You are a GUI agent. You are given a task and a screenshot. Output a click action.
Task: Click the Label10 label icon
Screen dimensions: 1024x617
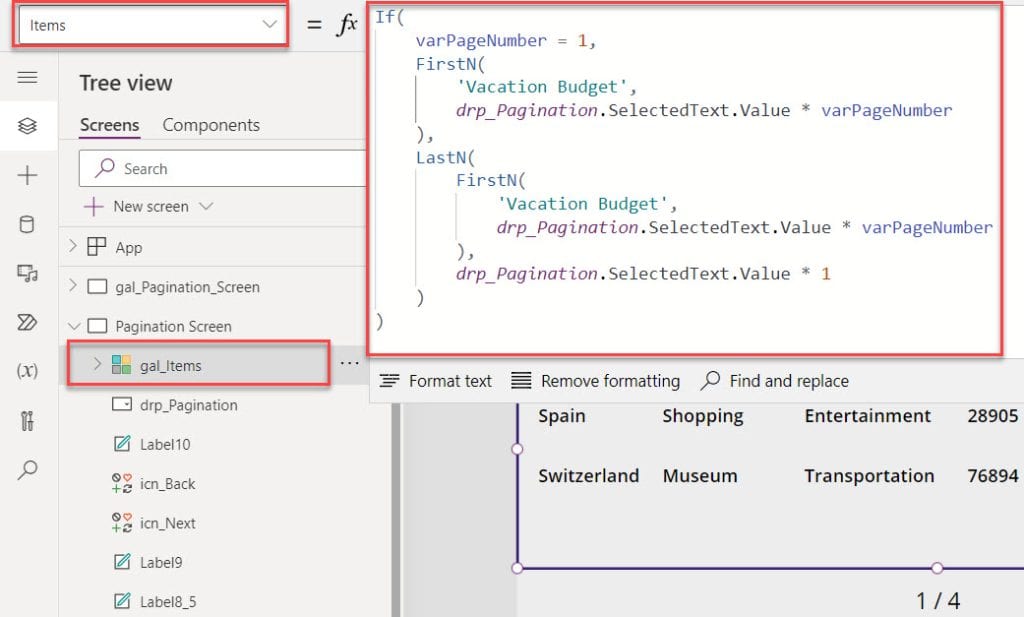pos(122,443)
